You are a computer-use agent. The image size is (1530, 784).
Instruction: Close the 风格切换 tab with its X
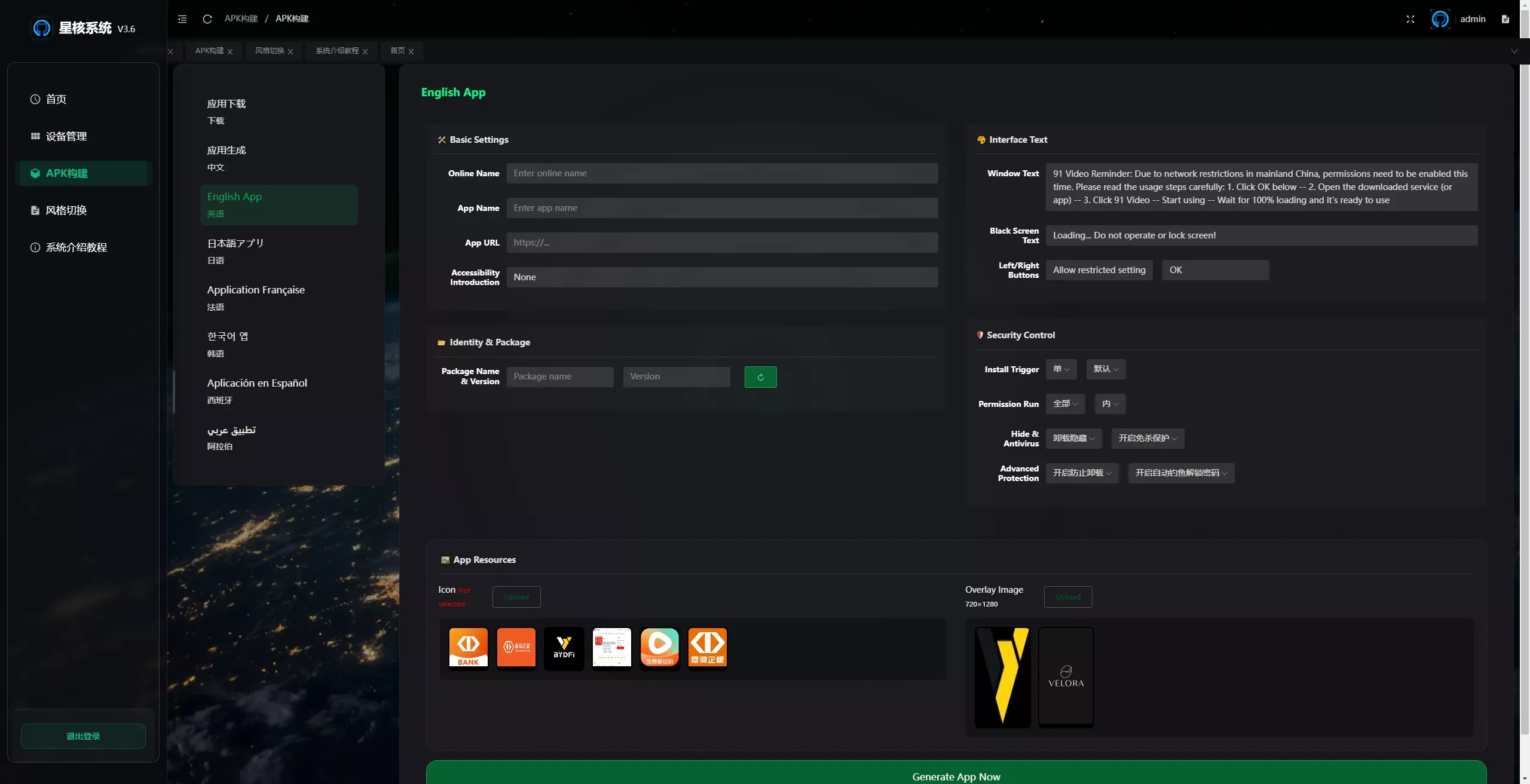290,51
